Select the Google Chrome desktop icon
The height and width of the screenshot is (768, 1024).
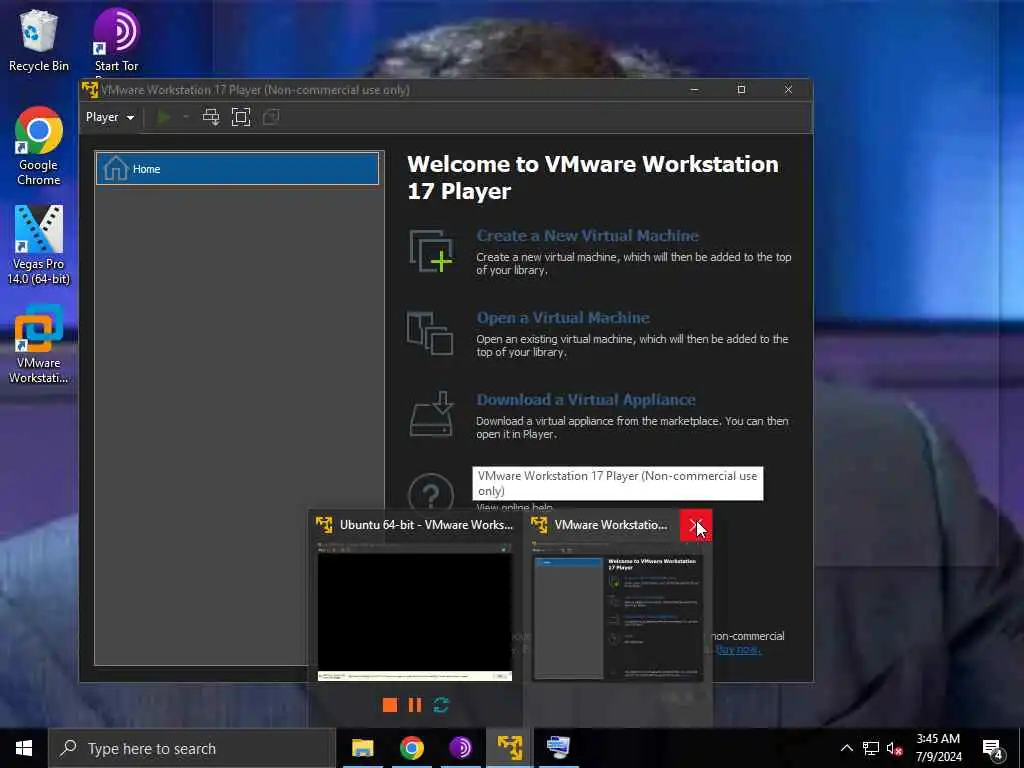pos(39,146)
